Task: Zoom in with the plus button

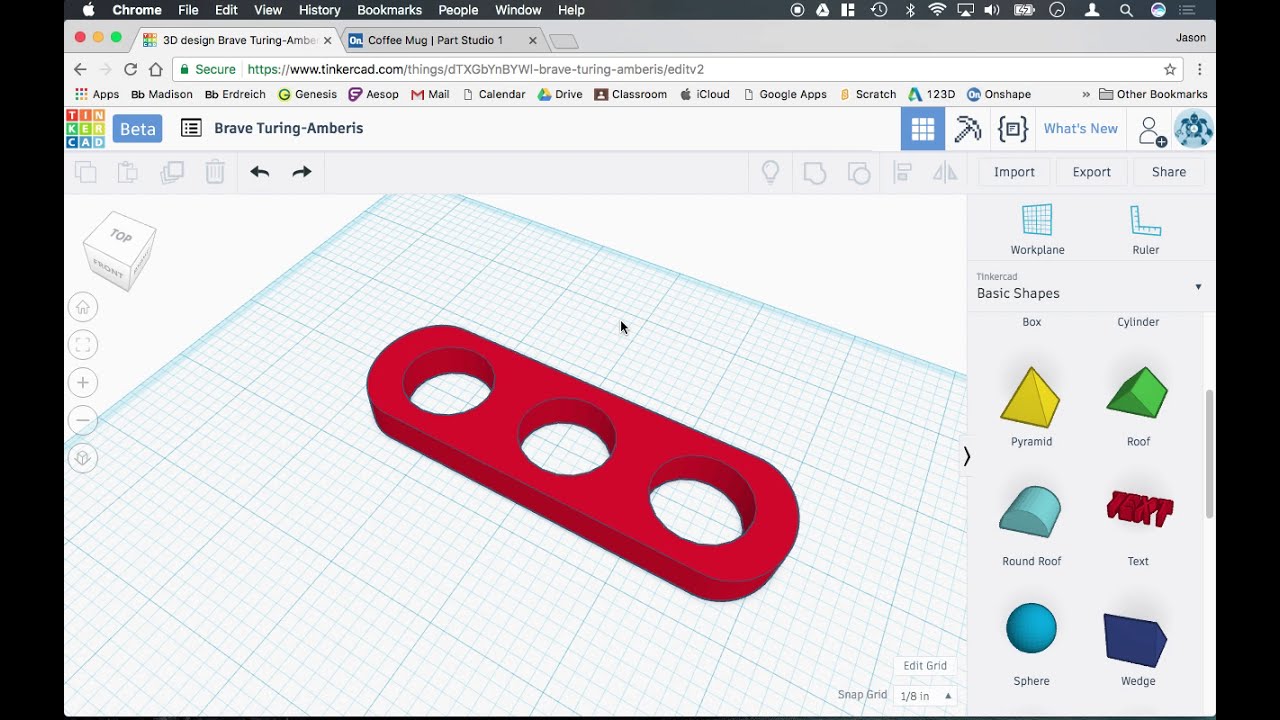Action: (83, 383)
